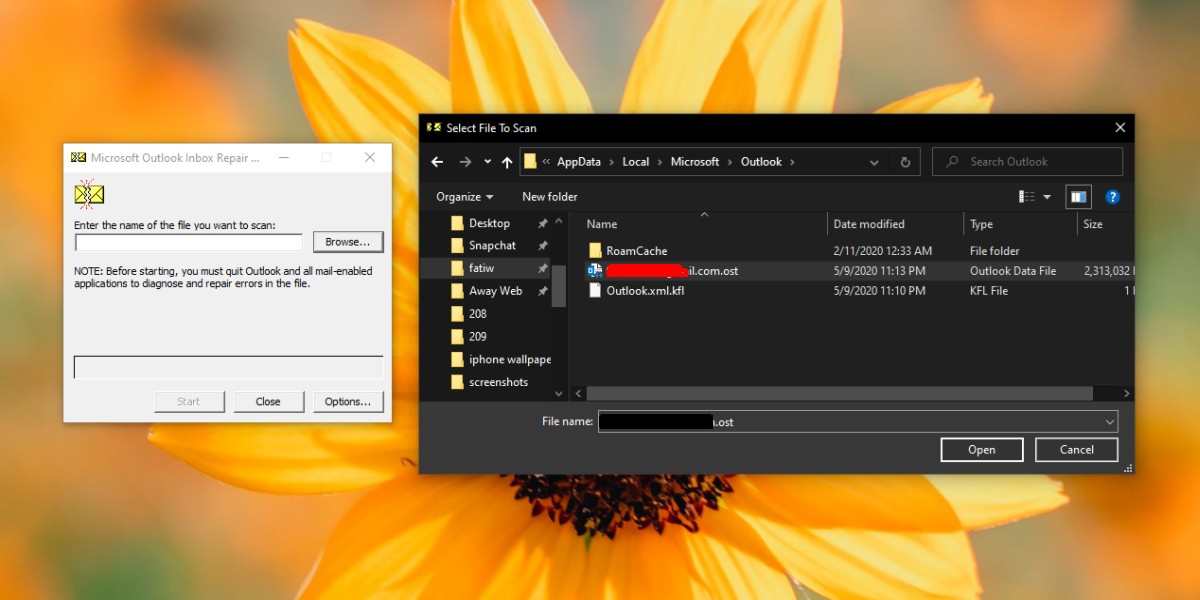Refresh the Outlook folder view
The height and width of the screenshot is (600, 1200).
905,162
